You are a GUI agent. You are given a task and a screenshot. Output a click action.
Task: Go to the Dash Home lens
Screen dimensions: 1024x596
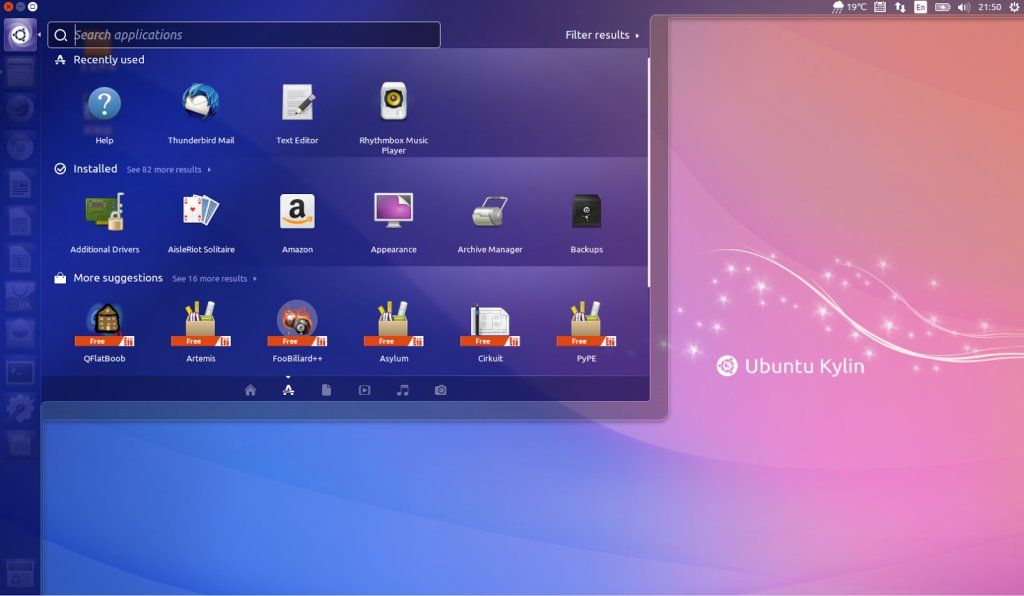click(x=250, y=390)
